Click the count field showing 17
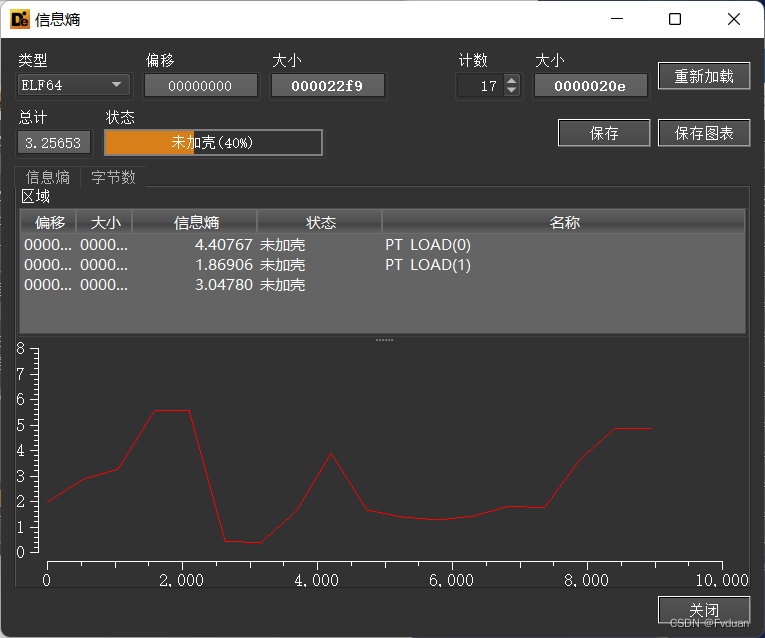The width and height of the screenshot is (765, 638). click(481, 86)
